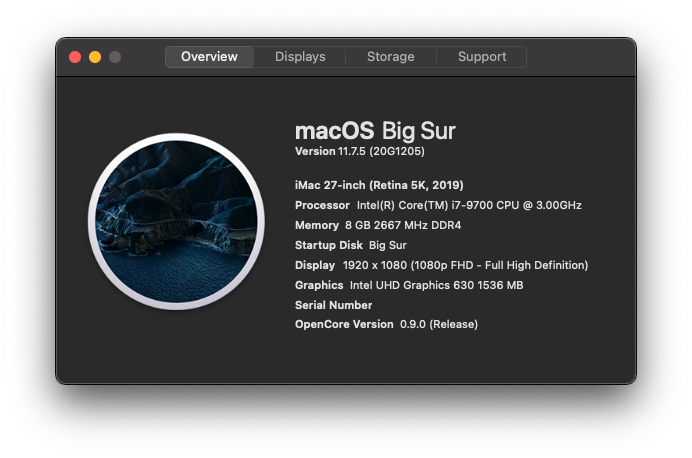Switch to the Overview tab
692x458 pixels.
tap(209, 57)
